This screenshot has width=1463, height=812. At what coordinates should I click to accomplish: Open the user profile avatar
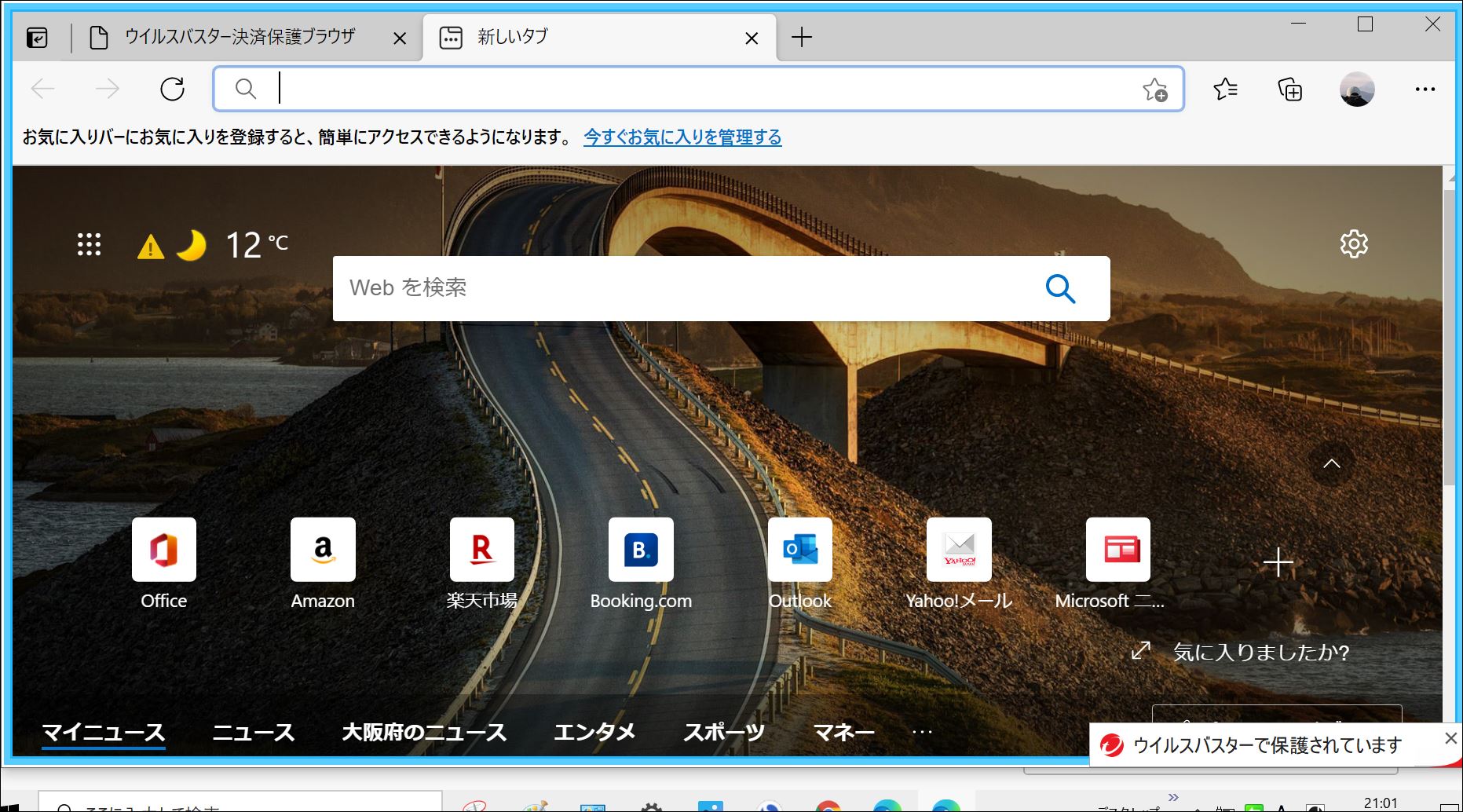pyautogui.click(x=1357, y=89)
